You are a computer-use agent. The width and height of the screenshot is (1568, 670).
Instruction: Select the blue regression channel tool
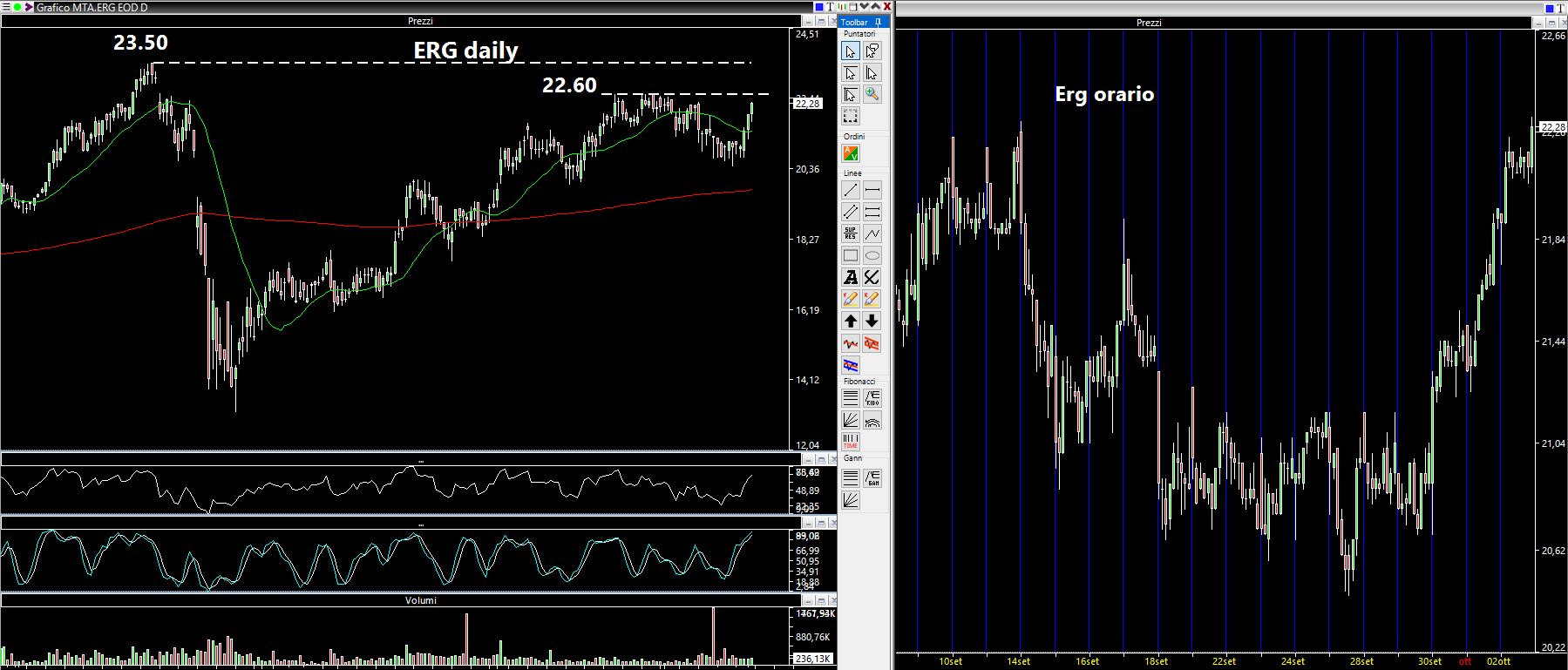click(x=851, y=365)
